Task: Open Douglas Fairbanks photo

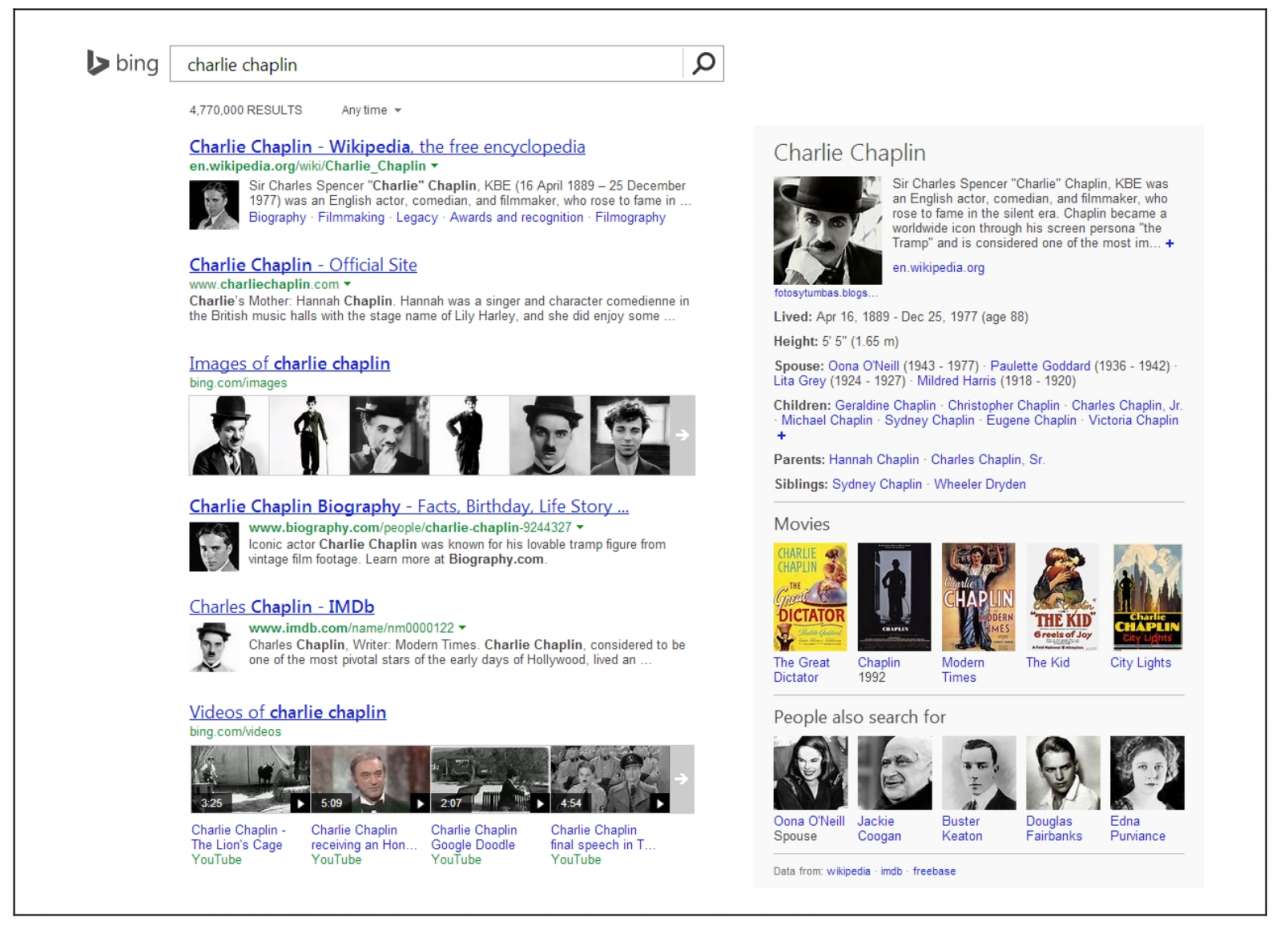Action: click(x=1063, y=773)
